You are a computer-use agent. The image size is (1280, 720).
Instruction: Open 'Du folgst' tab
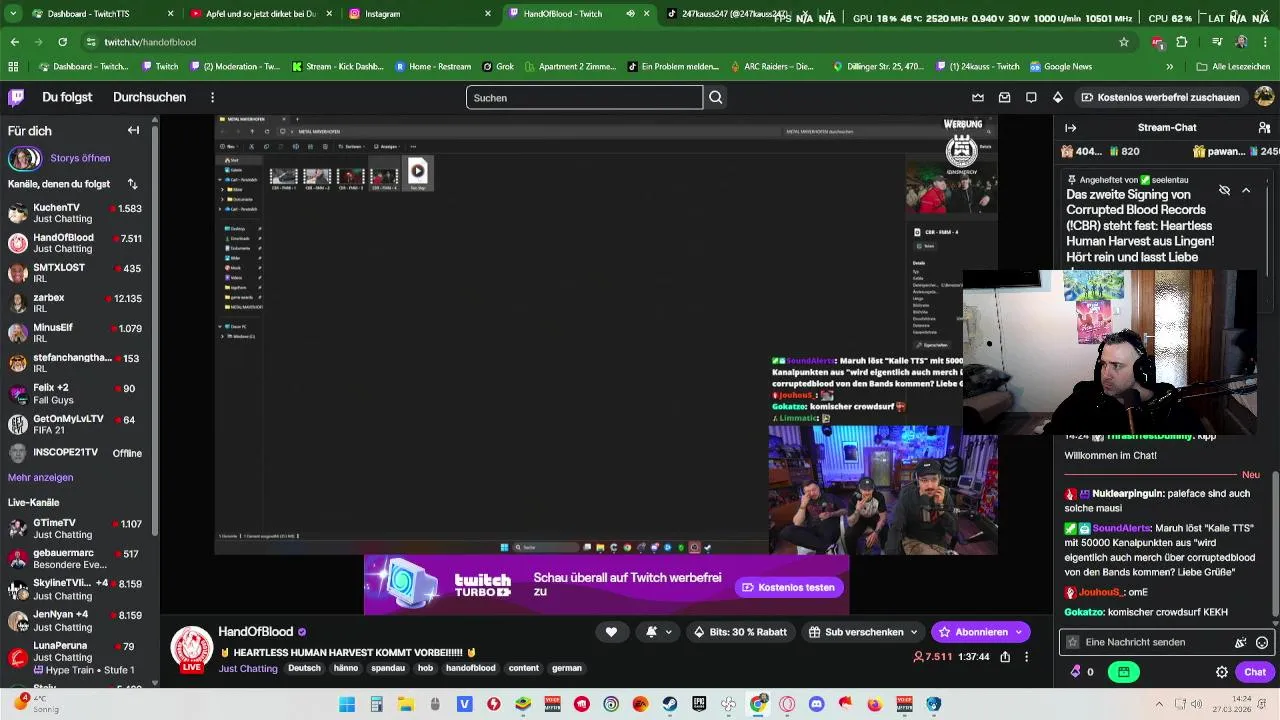(67, 97)
